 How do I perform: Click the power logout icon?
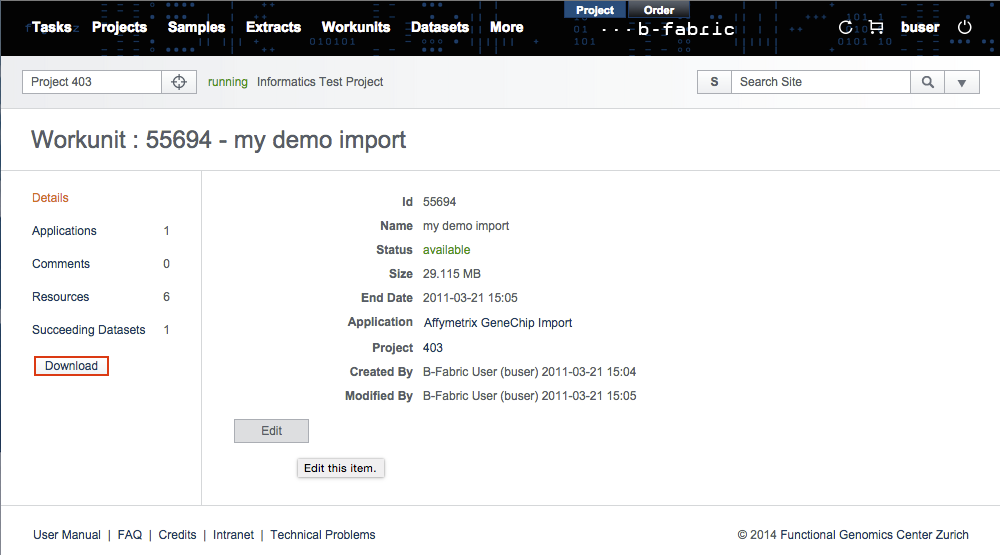pos(965,28)
